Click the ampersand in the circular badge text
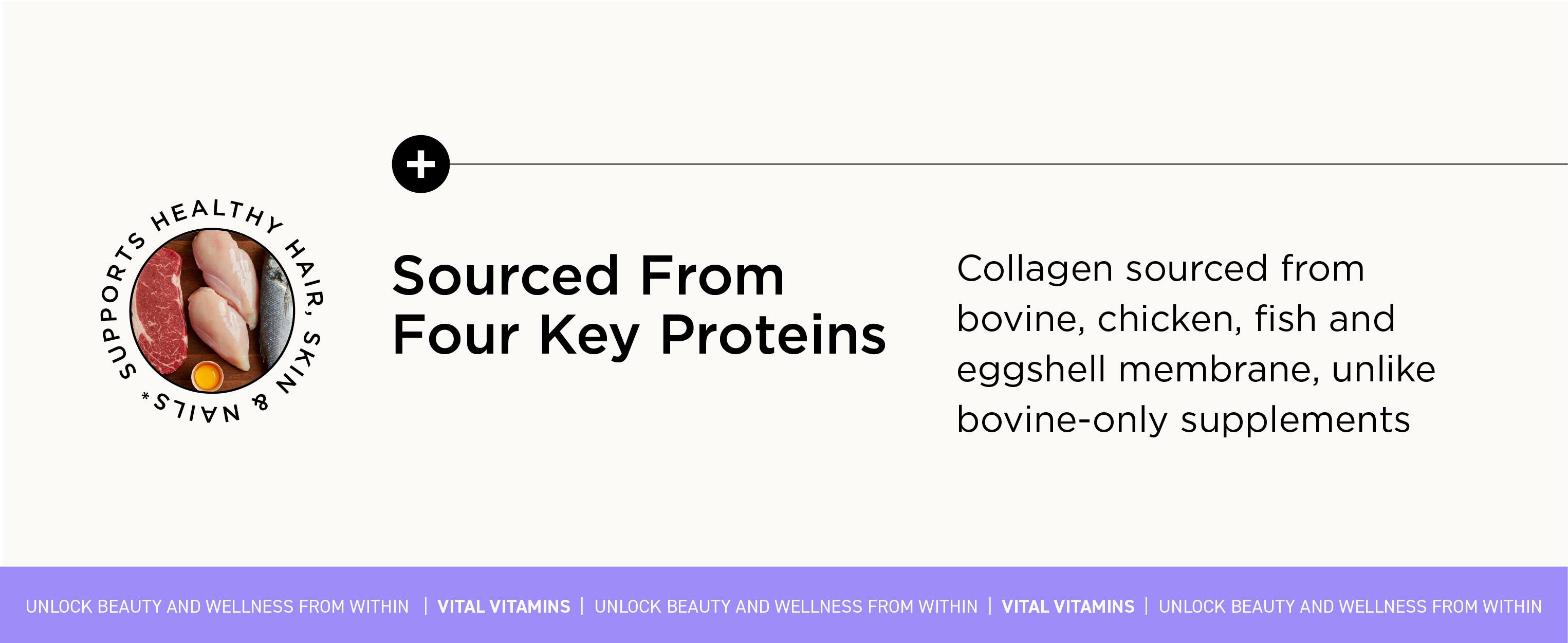Viewport: 1568px width, 643px height. 261,402
